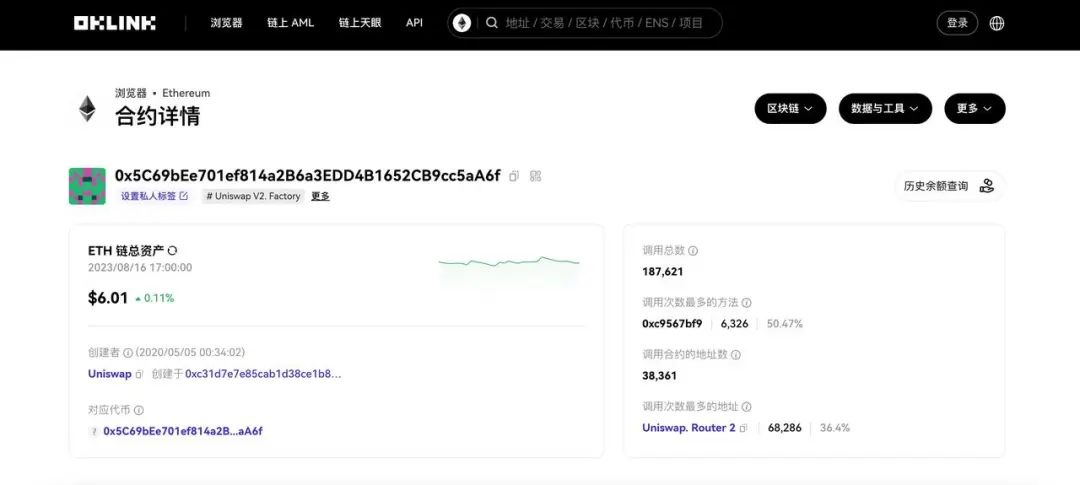The image size is (1080, 485).
Task: Copy the Uniswap creator address
Action: 140,374
